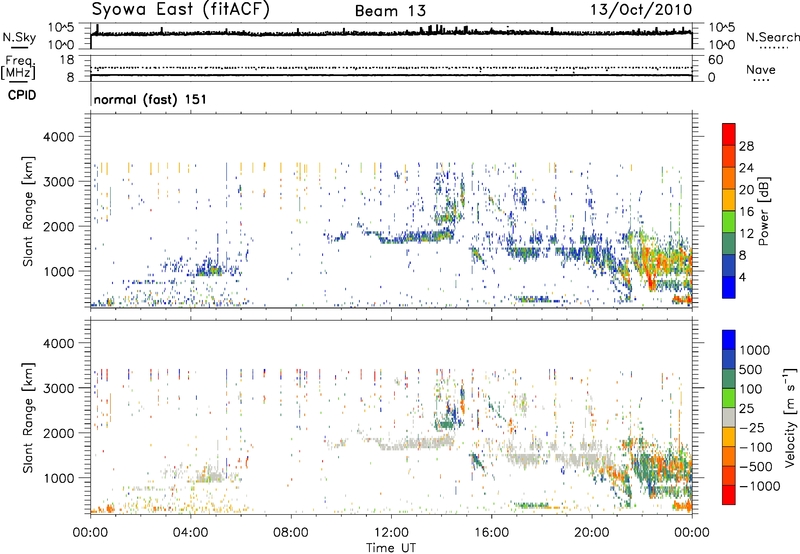Click the "20:00" time axis label
Viewport: 800px width, 554px height.
tap(591, 533)
